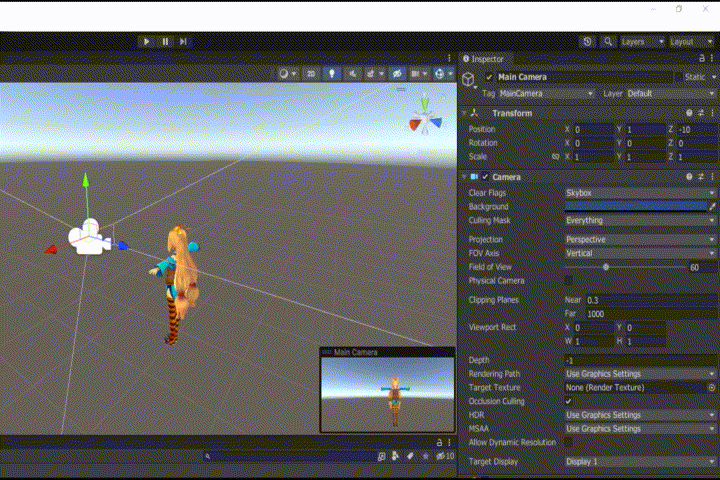
Task: Click the blue Z axis of orientation gizmo
Action: point(436,123)
